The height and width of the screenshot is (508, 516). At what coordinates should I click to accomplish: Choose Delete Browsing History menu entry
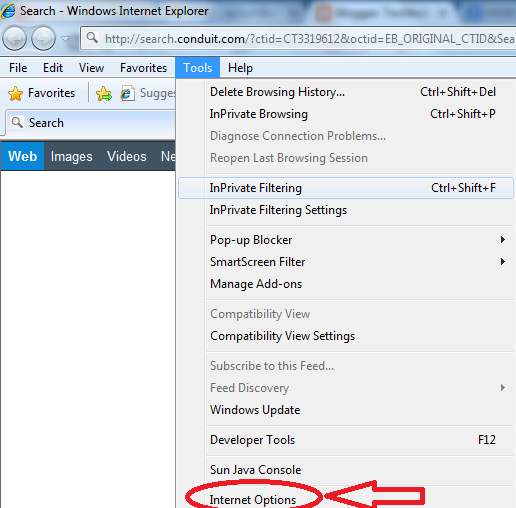click(346, 92)
